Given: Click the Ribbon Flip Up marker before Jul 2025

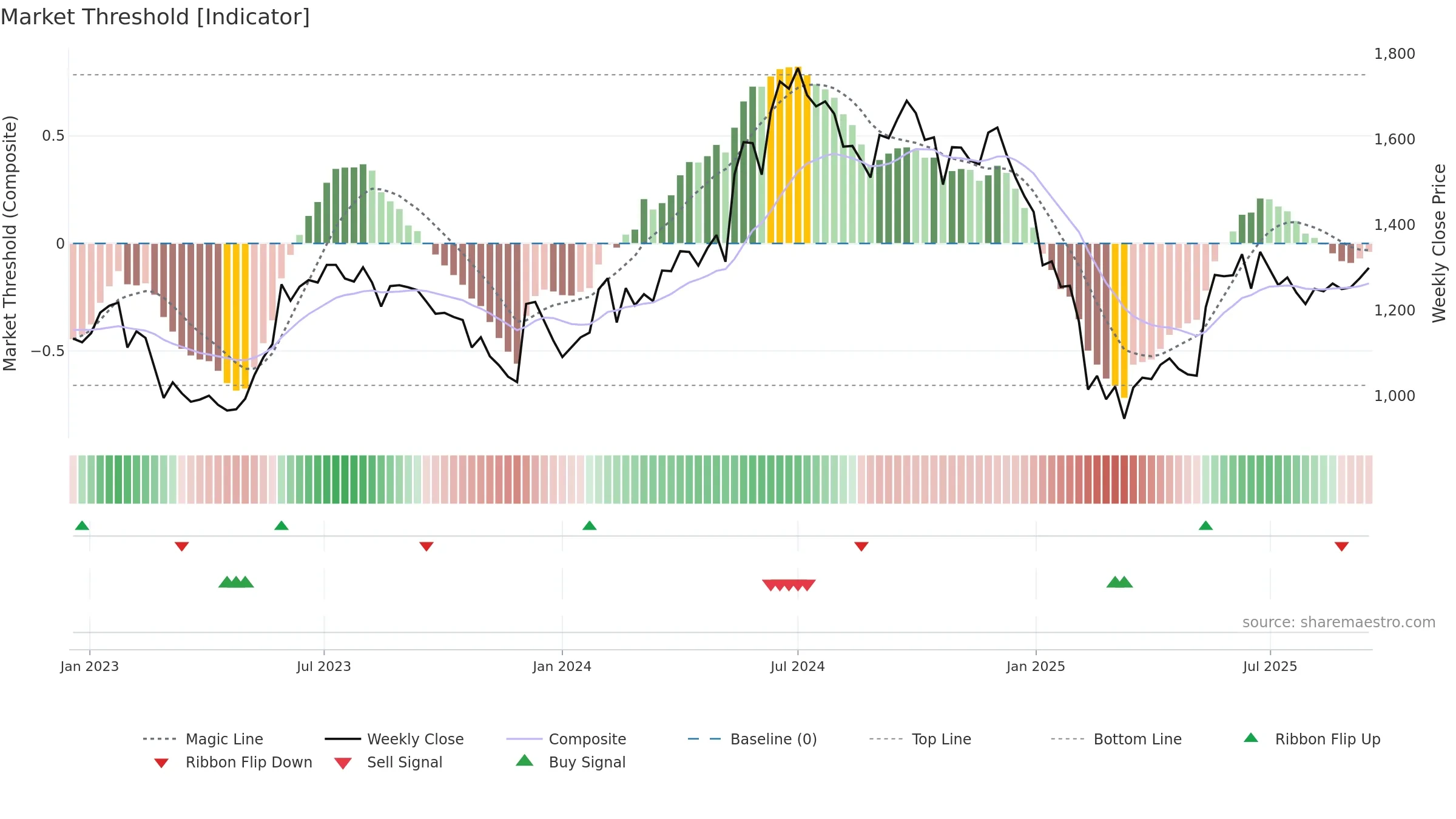Looking at the screenshot, I should (1205, 525).
